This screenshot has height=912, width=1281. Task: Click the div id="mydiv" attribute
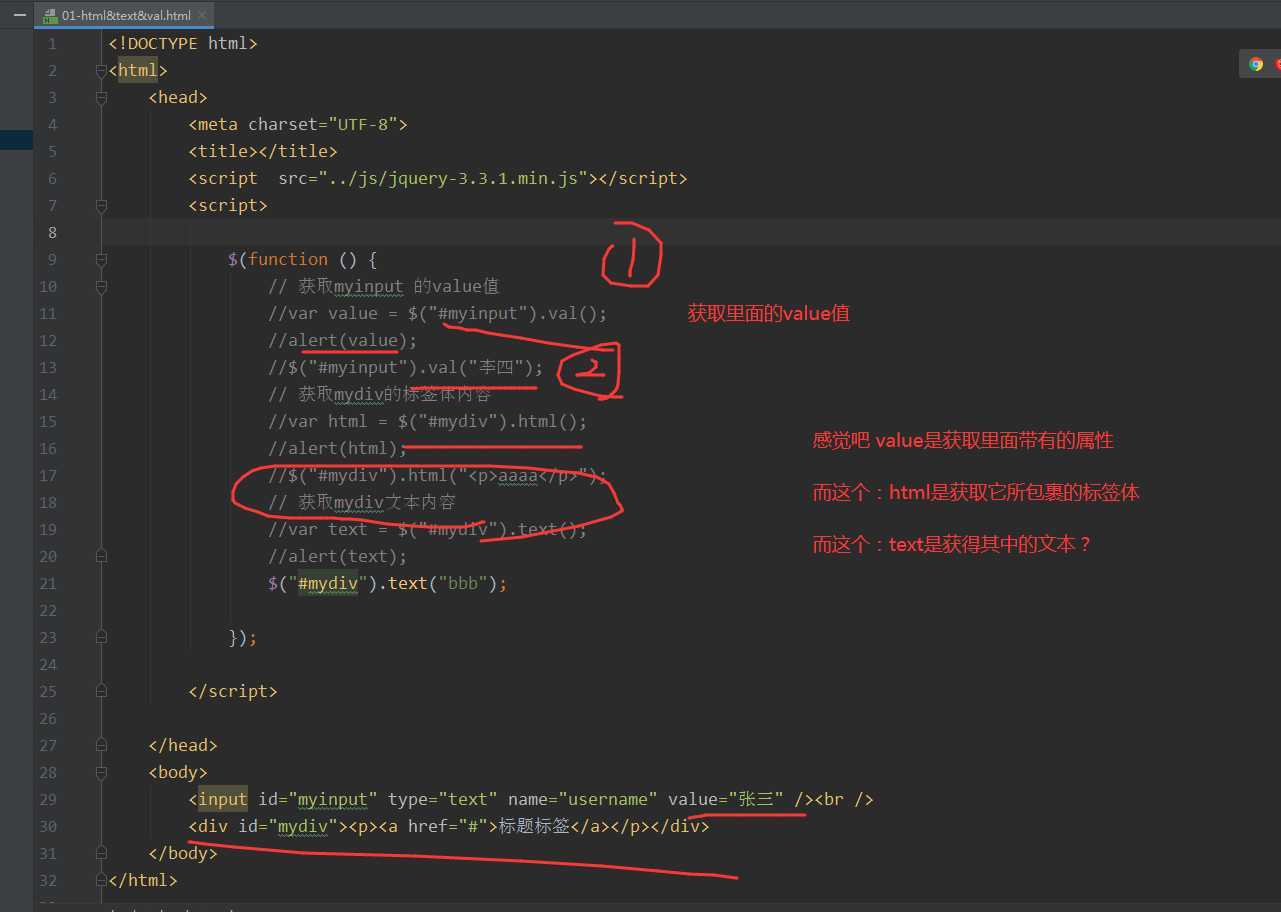pyautogui.click(x=288, y=827)
